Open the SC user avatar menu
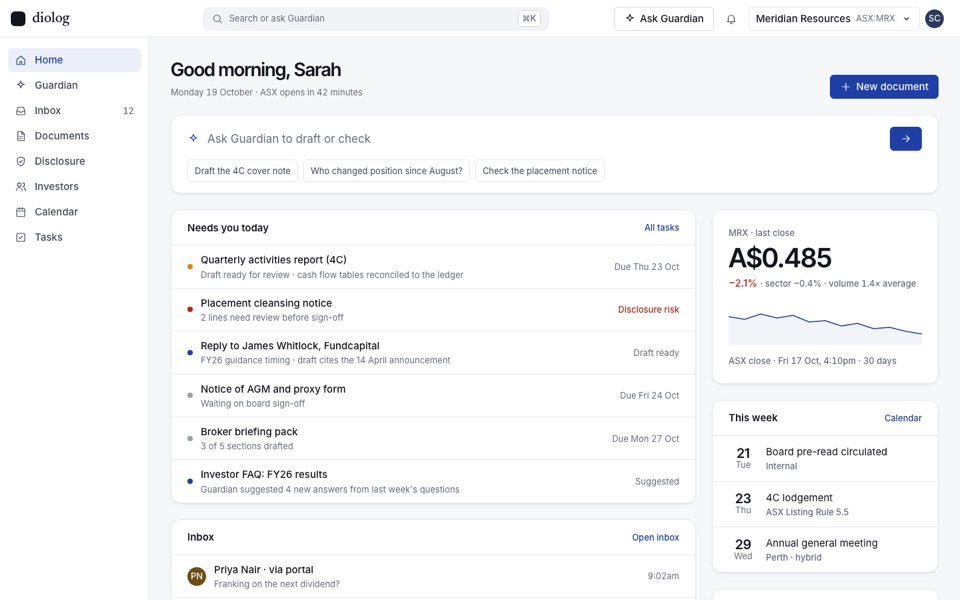Screen dimensions: 960x600 pos(934,18)
